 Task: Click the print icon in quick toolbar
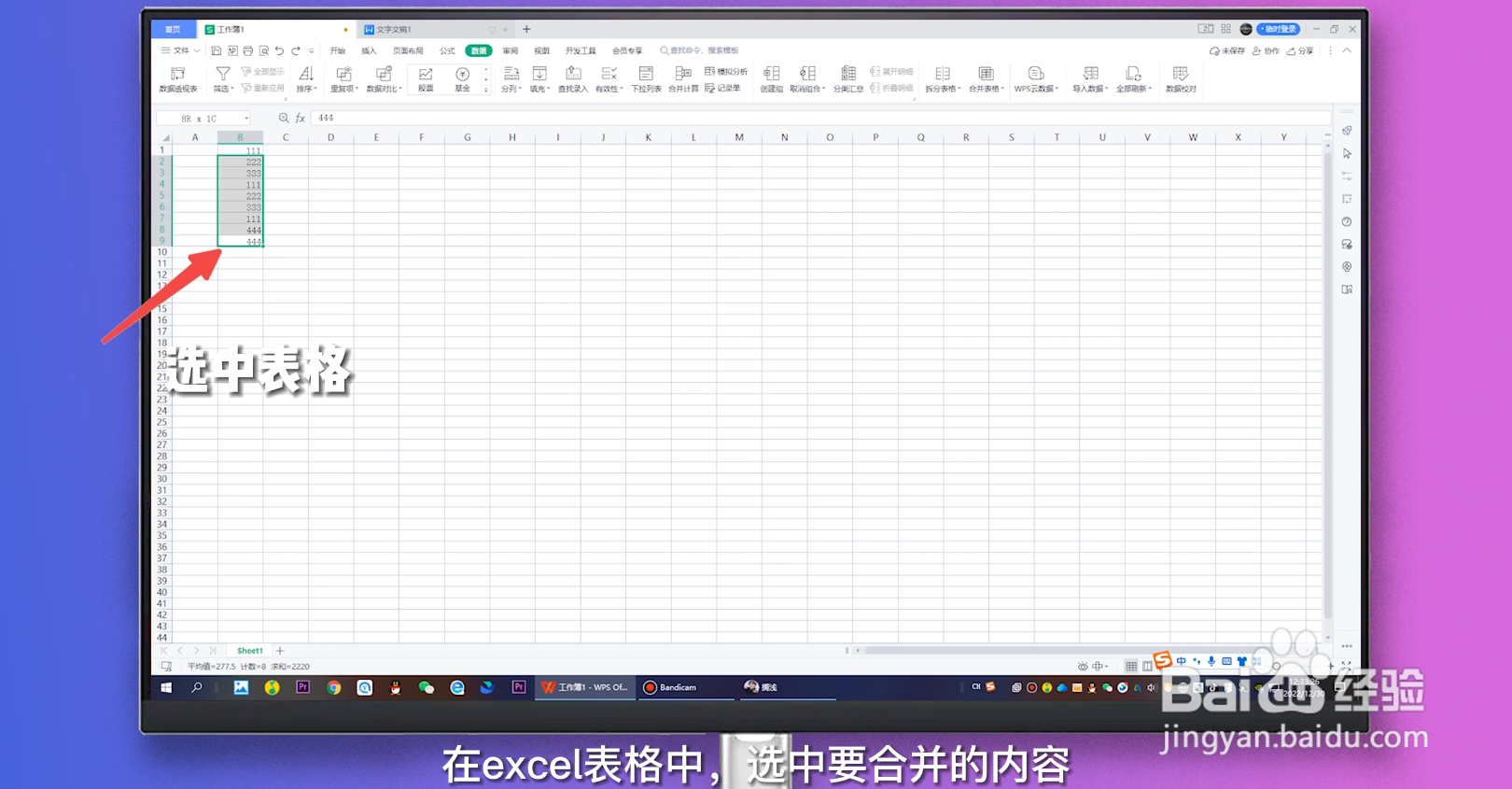(248, 50)
